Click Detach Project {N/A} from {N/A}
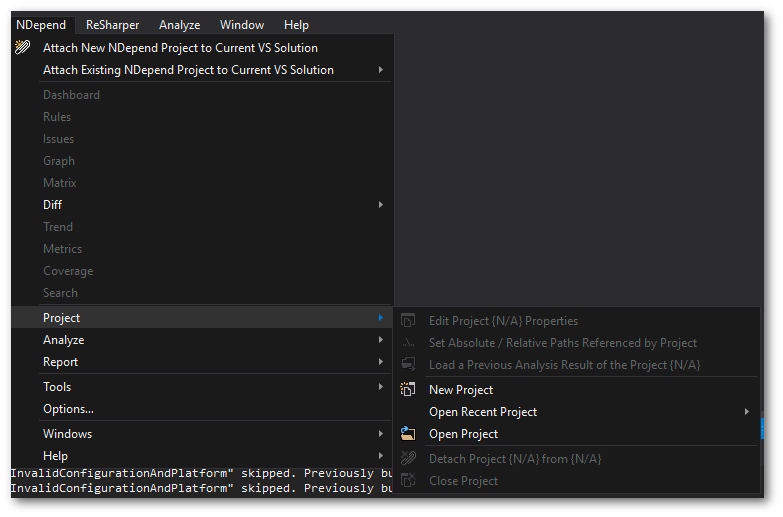The width and height of the screenshot is (783, 517). coord(577,459)
